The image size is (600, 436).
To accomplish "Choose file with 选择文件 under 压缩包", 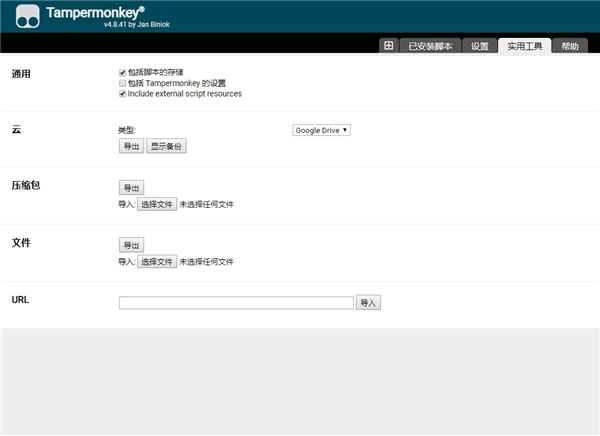I will pyautogui.click(x=156, y=204).
